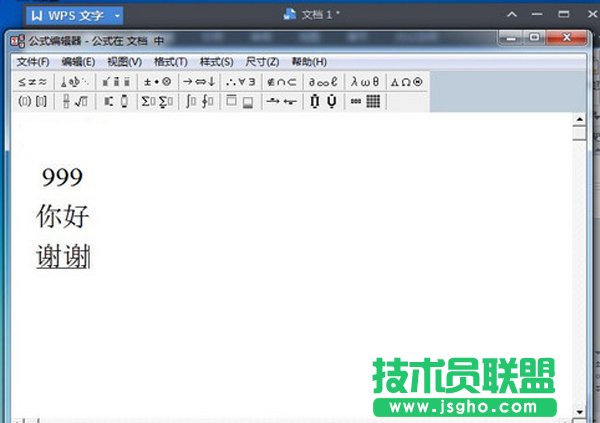Open the 尺寸(Z) menu
This screenshot has height=423, width=600.
pos(262,62)
